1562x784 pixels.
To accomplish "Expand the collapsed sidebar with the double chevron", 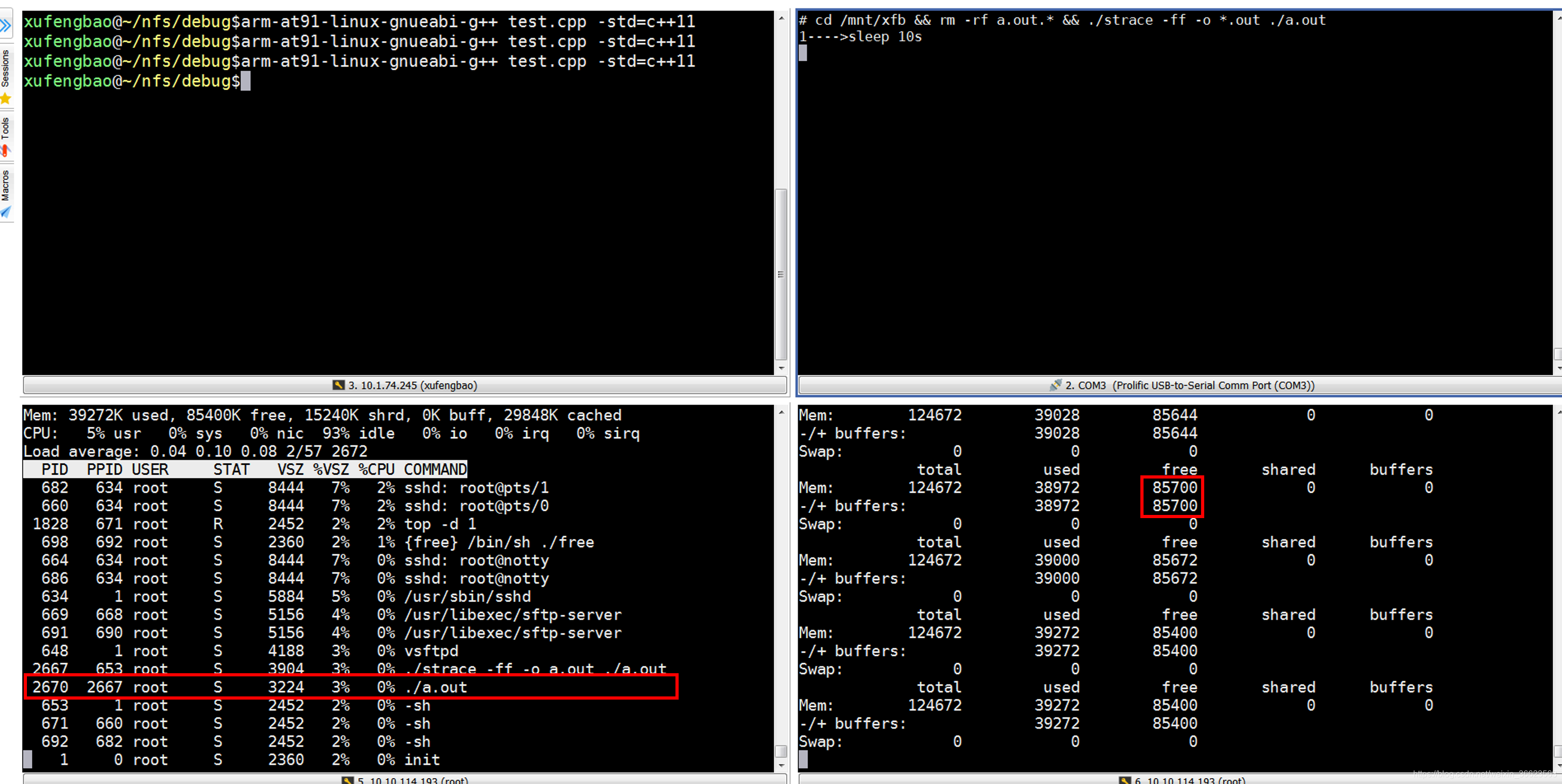I will [x=5, y=25].
